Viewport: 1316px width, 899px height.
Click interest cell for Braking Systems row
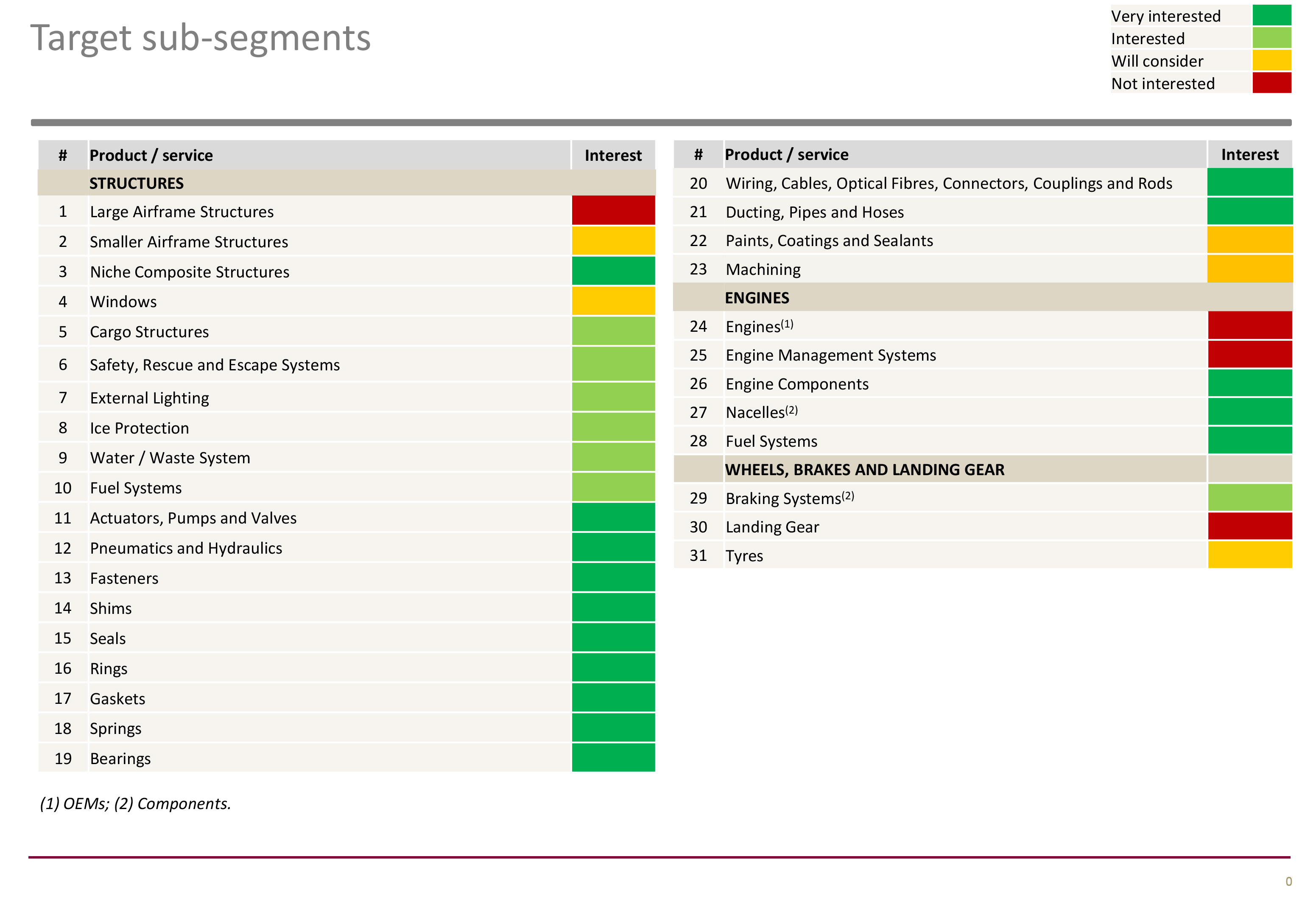pos(1250,498)
